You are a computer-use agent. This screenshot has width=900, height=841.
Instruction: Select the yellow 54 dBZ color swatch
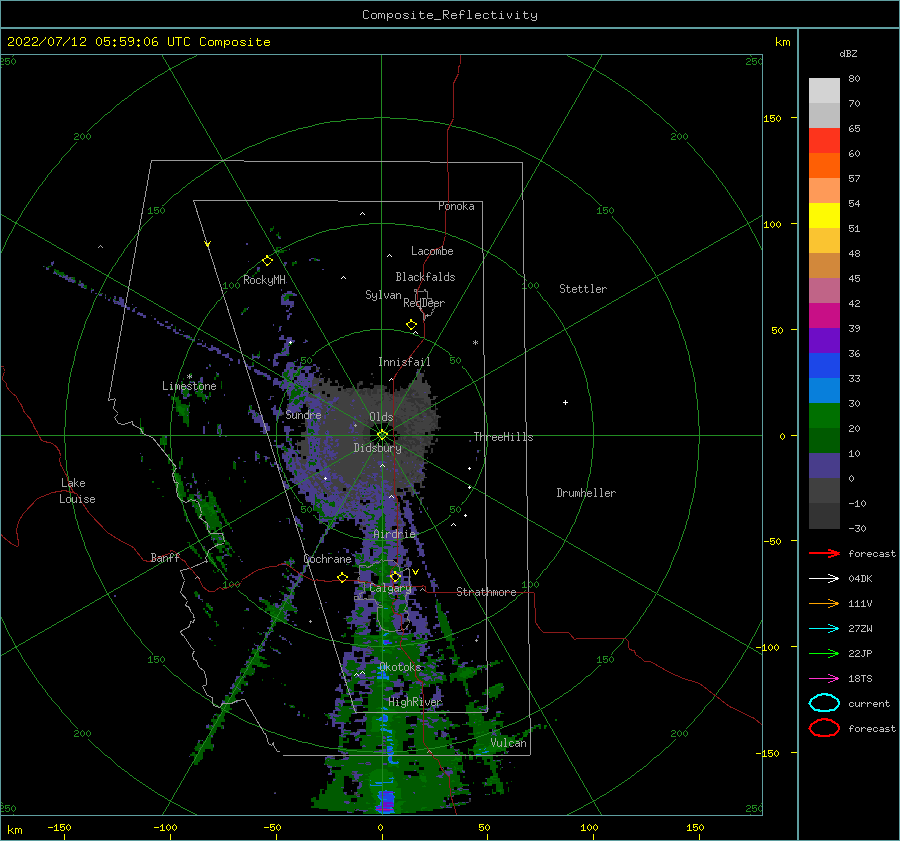(x=824, y=215)
